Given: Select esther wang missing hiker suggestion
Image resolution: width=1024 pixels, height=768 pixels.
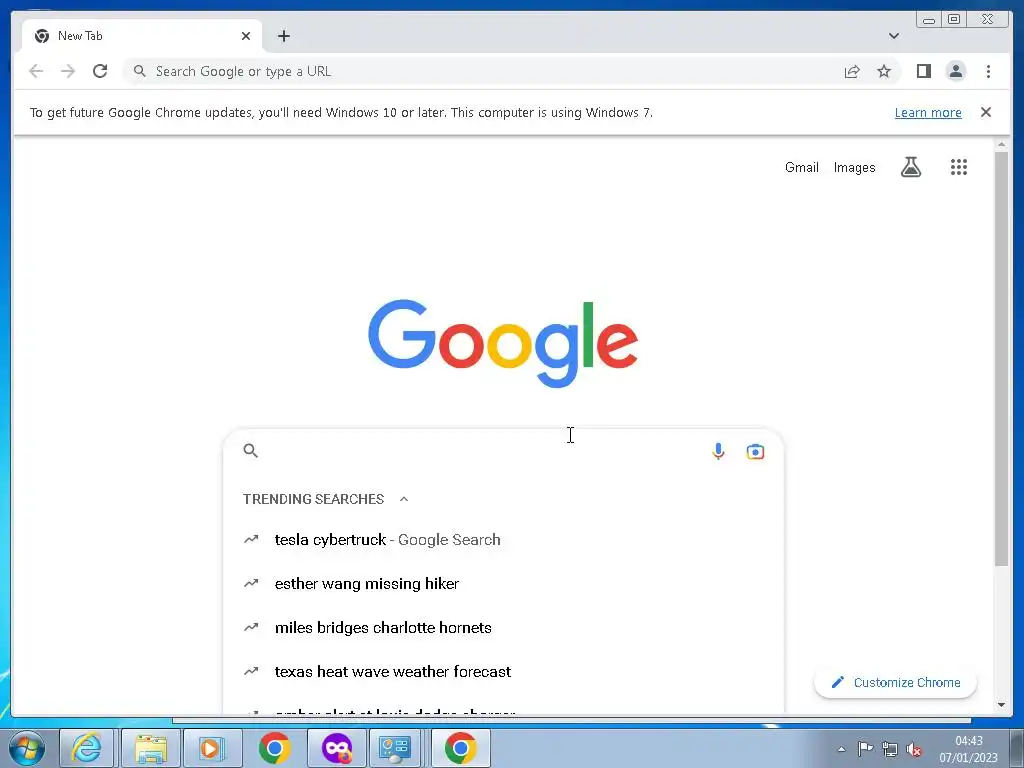Looking at the screenshot, I should (x=503, y=584).
